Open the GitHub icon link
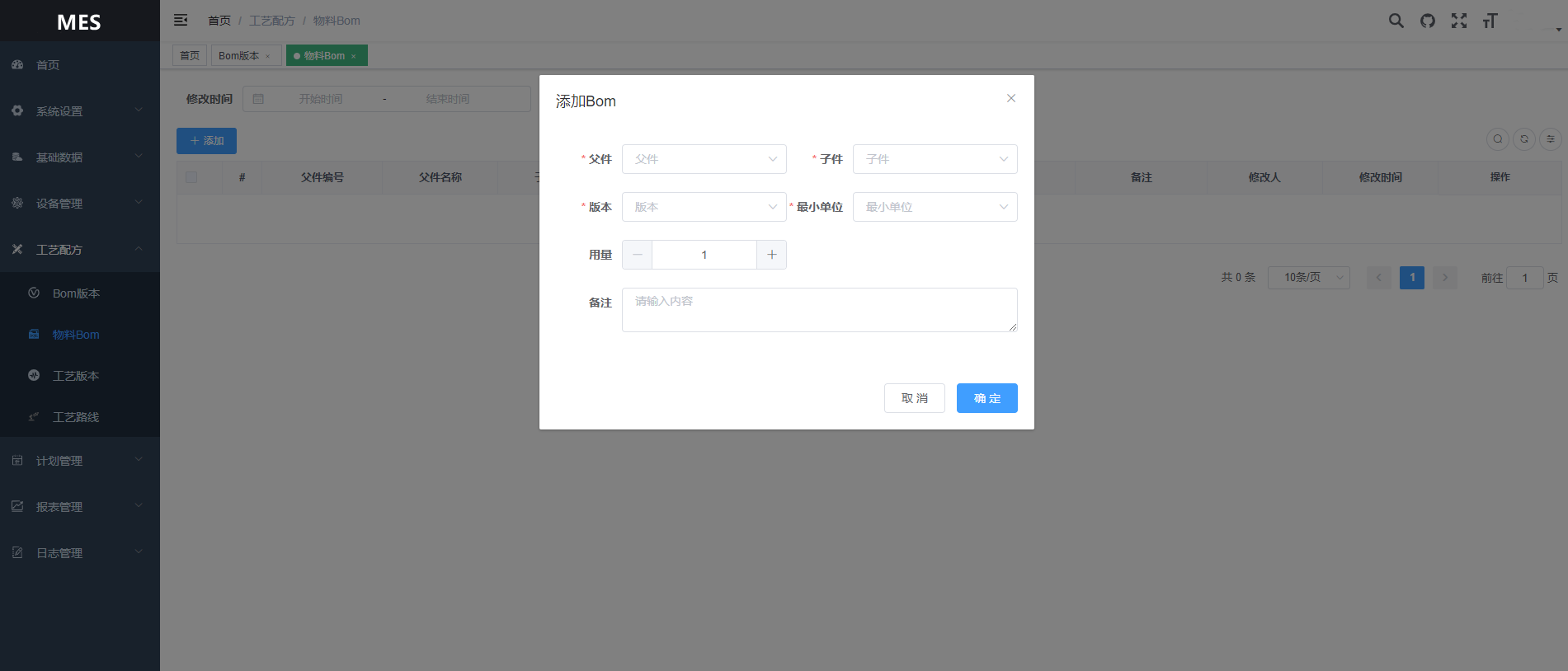1568x671 pixels. (1428, 21)
